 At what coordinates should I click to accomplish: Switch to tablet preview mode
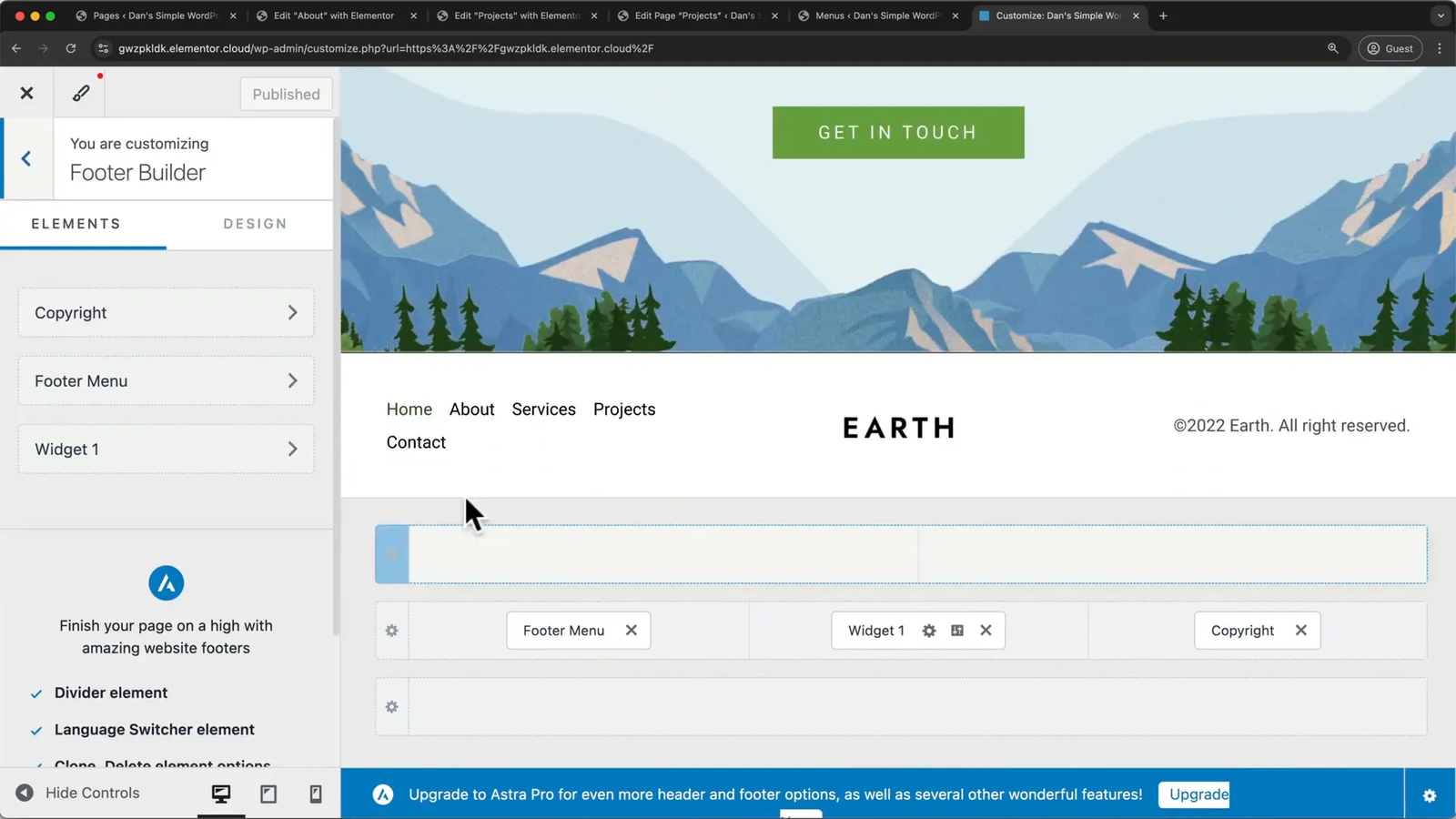[x=268, y=794]
